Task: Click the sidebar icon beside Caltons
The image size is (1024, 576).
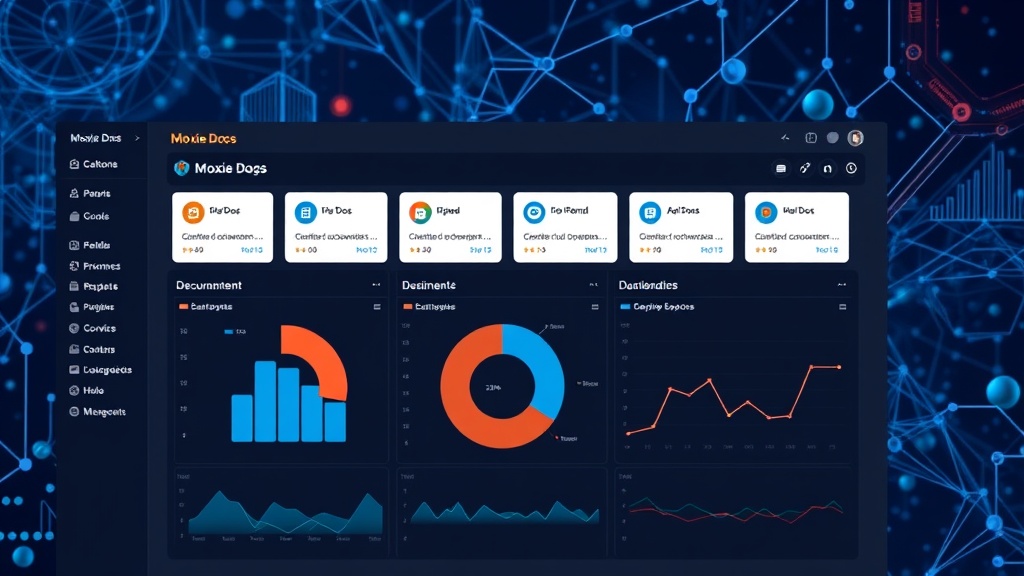Action: (74, 165)
